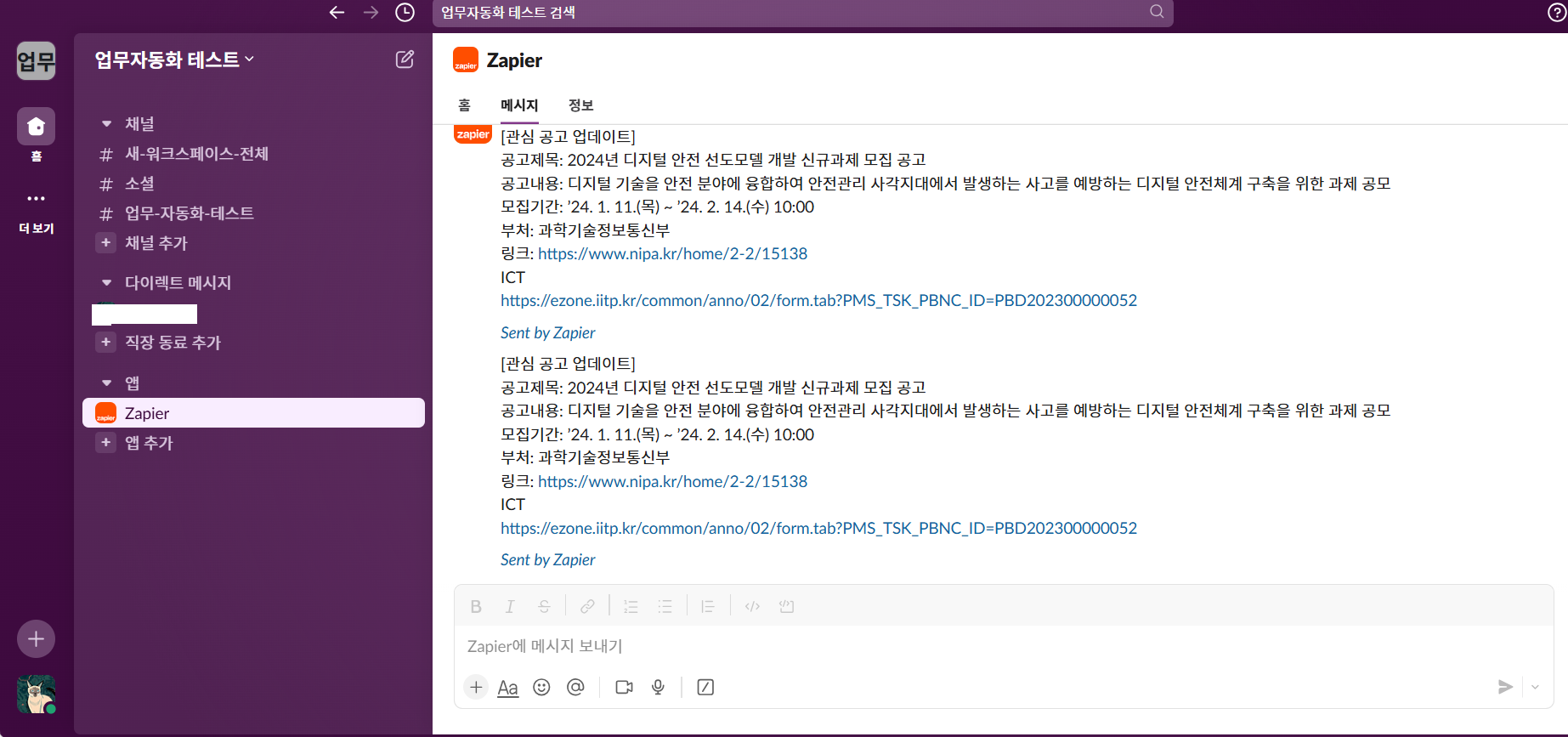Apply bulleted list formatting

point(665,606)
